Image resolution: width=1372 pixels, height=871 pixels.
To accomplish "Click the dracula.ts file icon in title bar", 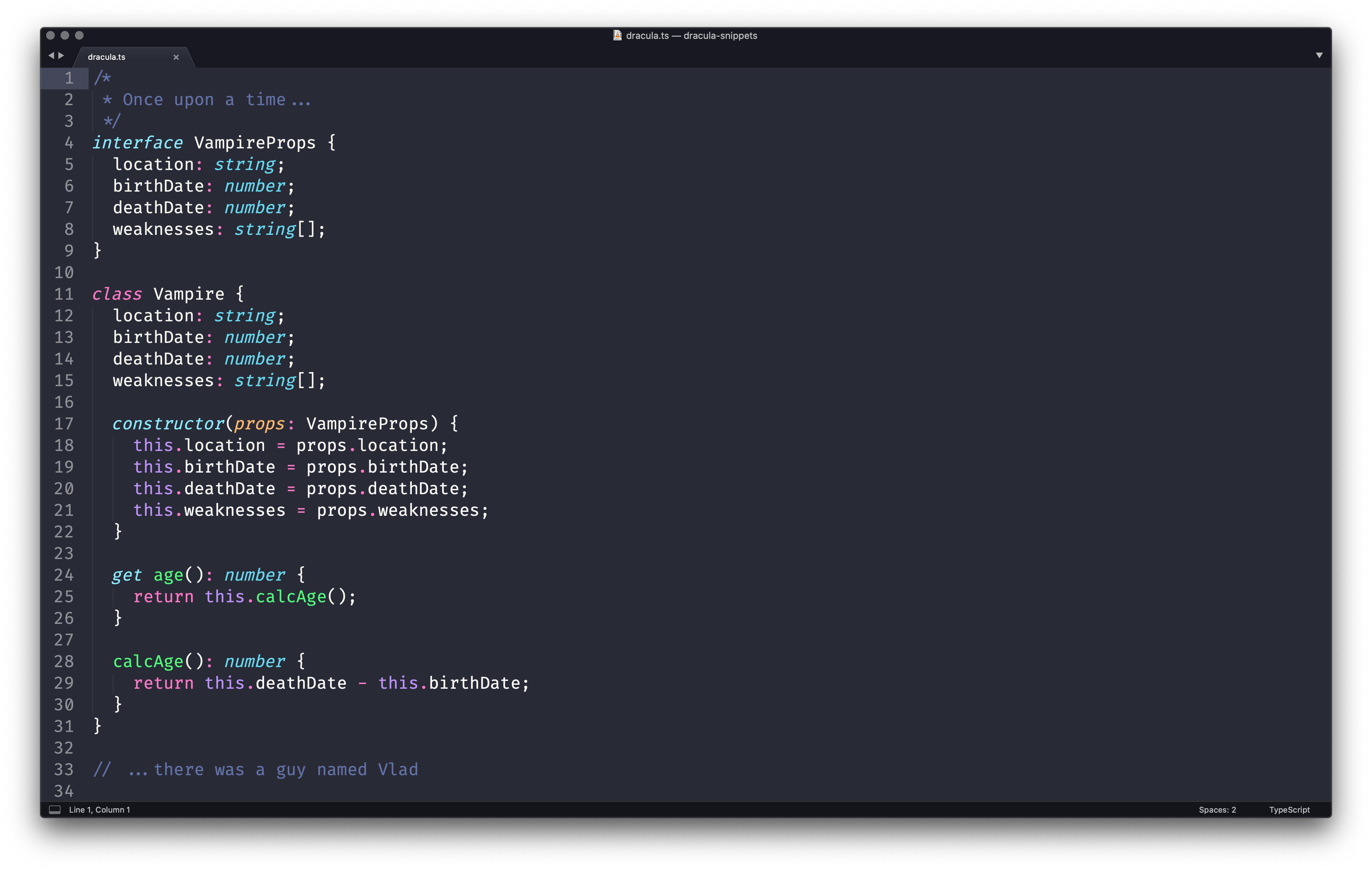I will click(x=617, y=35).
